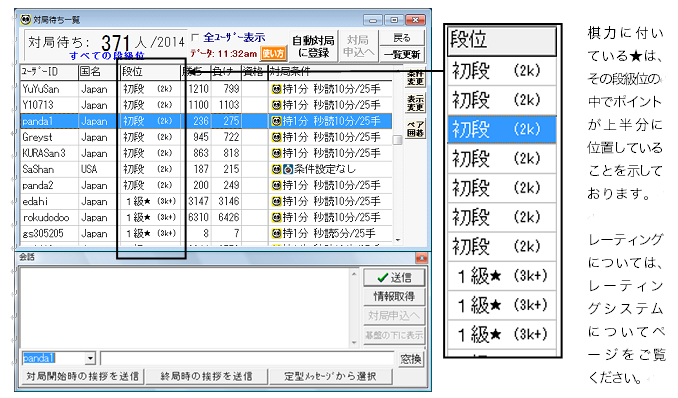Open the user name dropdown showing panda1

(90, 358)
